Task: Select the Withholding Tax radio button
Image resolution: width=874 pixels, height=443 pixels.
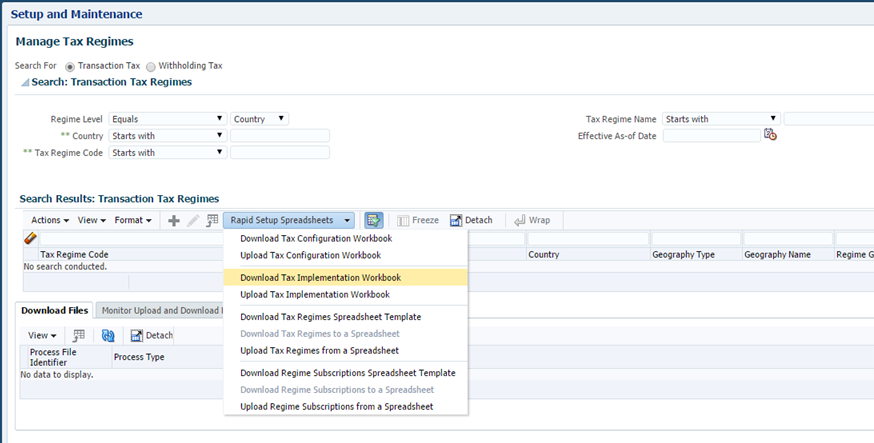Action: pyautogui.click(x=151, y=66)
